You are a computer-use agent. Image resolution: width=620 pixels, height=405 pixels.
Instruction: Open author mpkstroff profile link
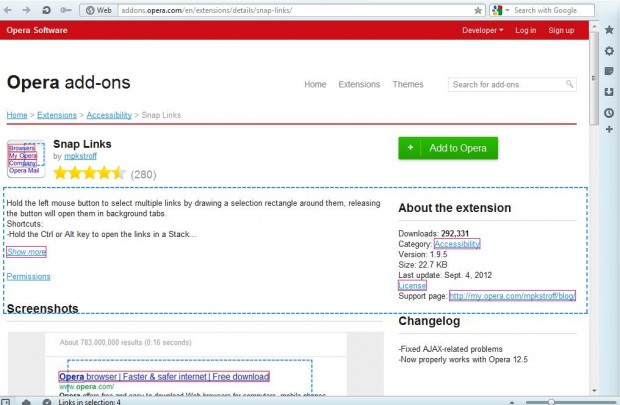coord(80,156)
